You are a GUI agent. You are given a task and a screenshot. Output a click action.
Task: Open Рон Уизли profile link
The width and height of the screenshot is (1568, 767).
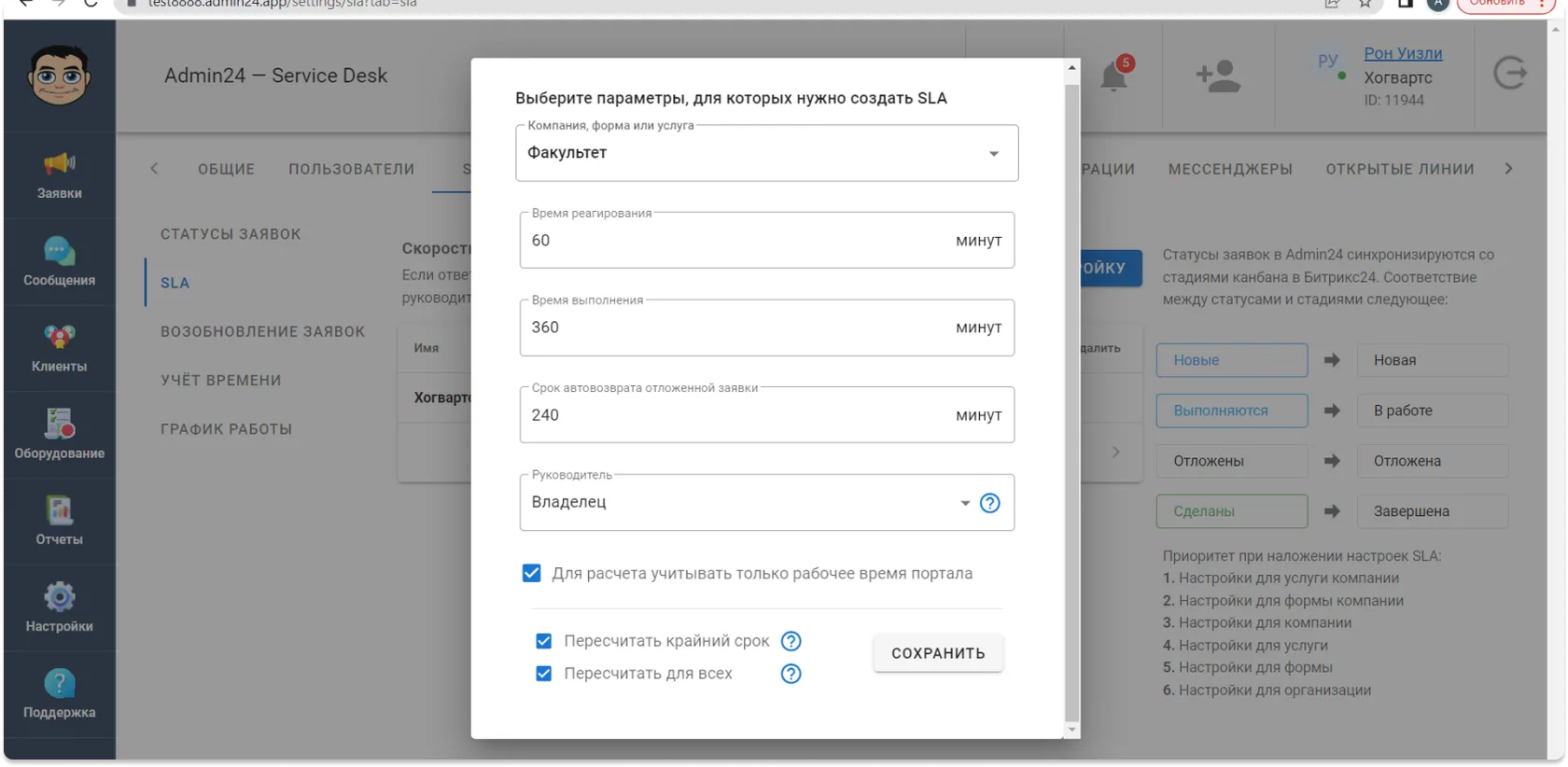point(1403,53)
